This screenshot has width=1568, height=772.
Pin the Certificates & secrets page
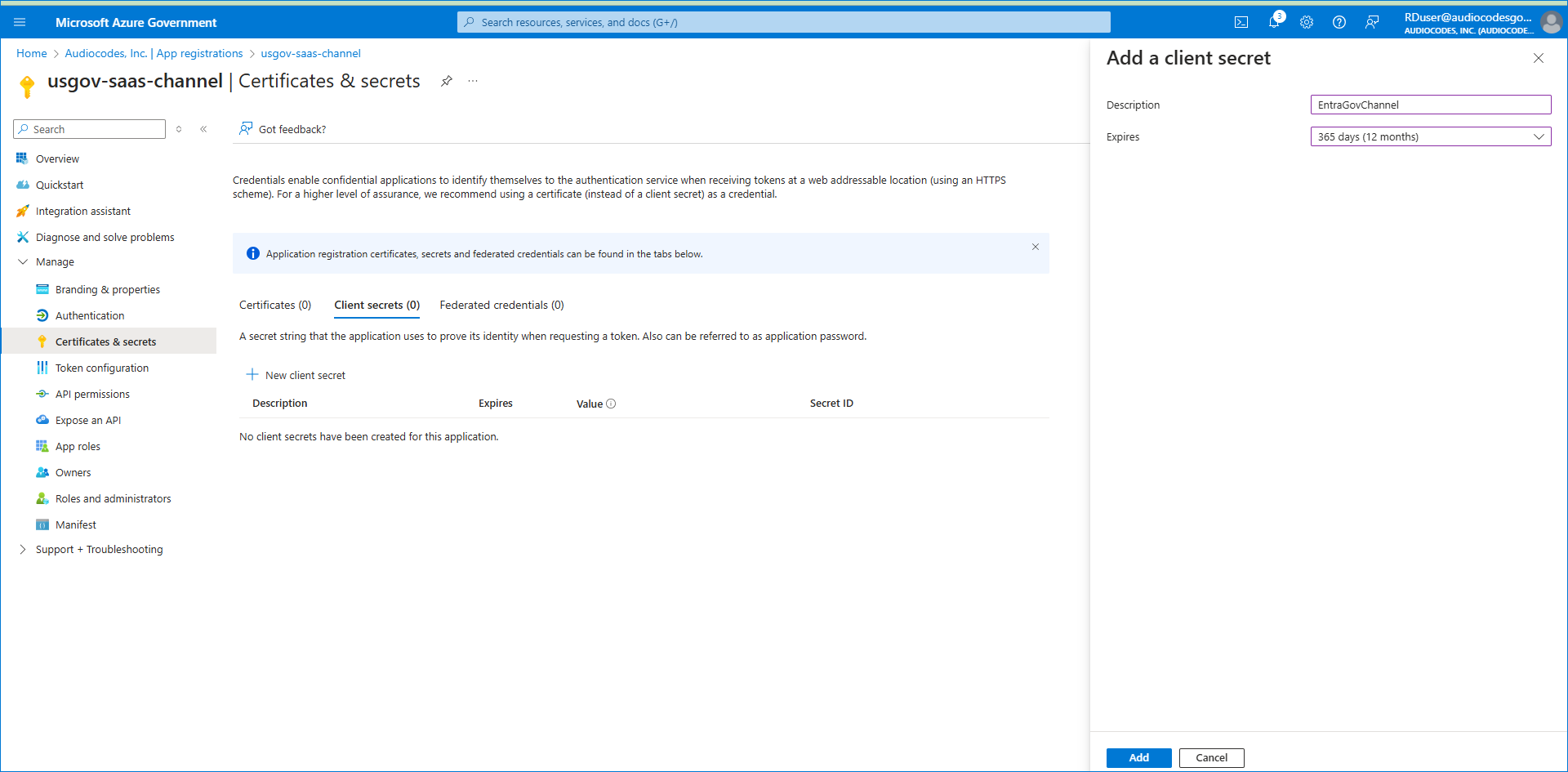coord(446,81)
